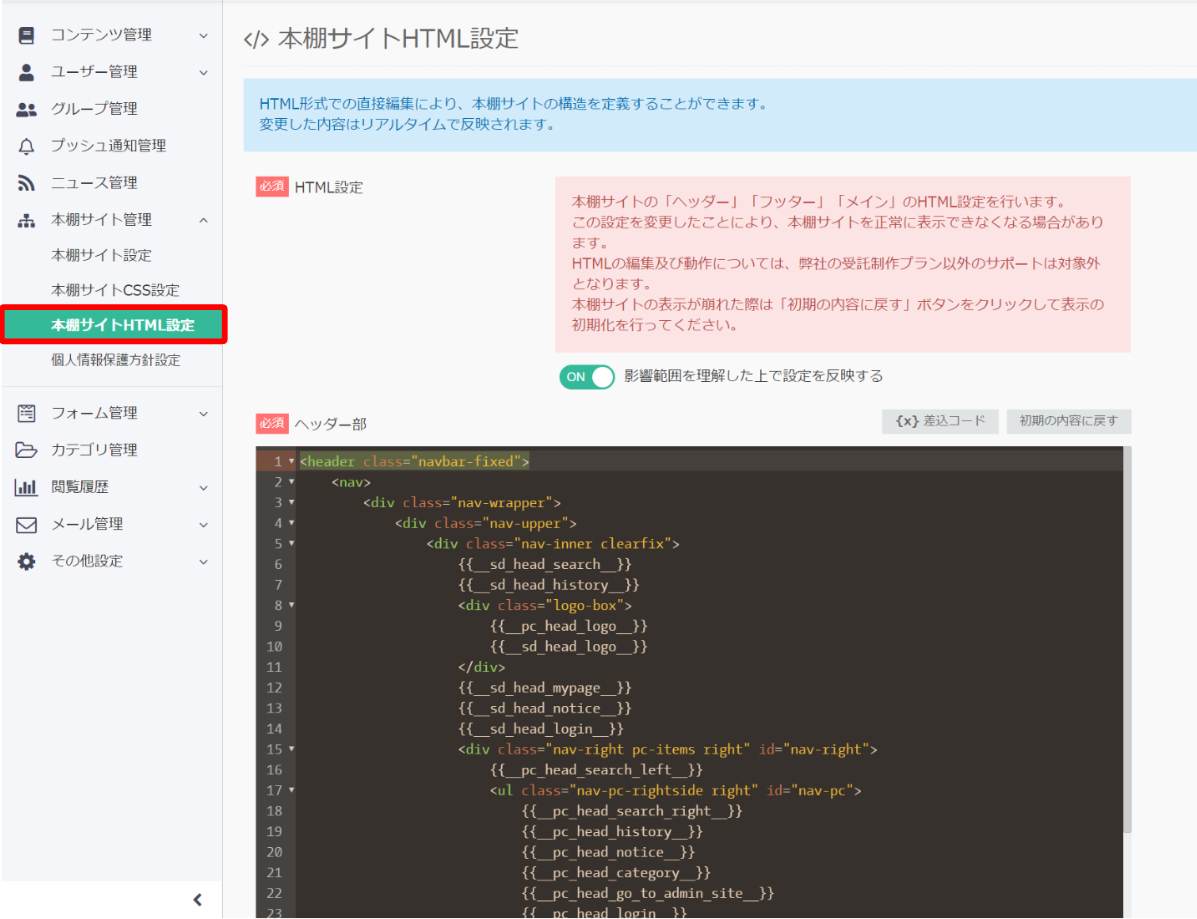1197x919 pixels.
Task: Open フォーム管理 using its form icon
Action: [24, 413]
